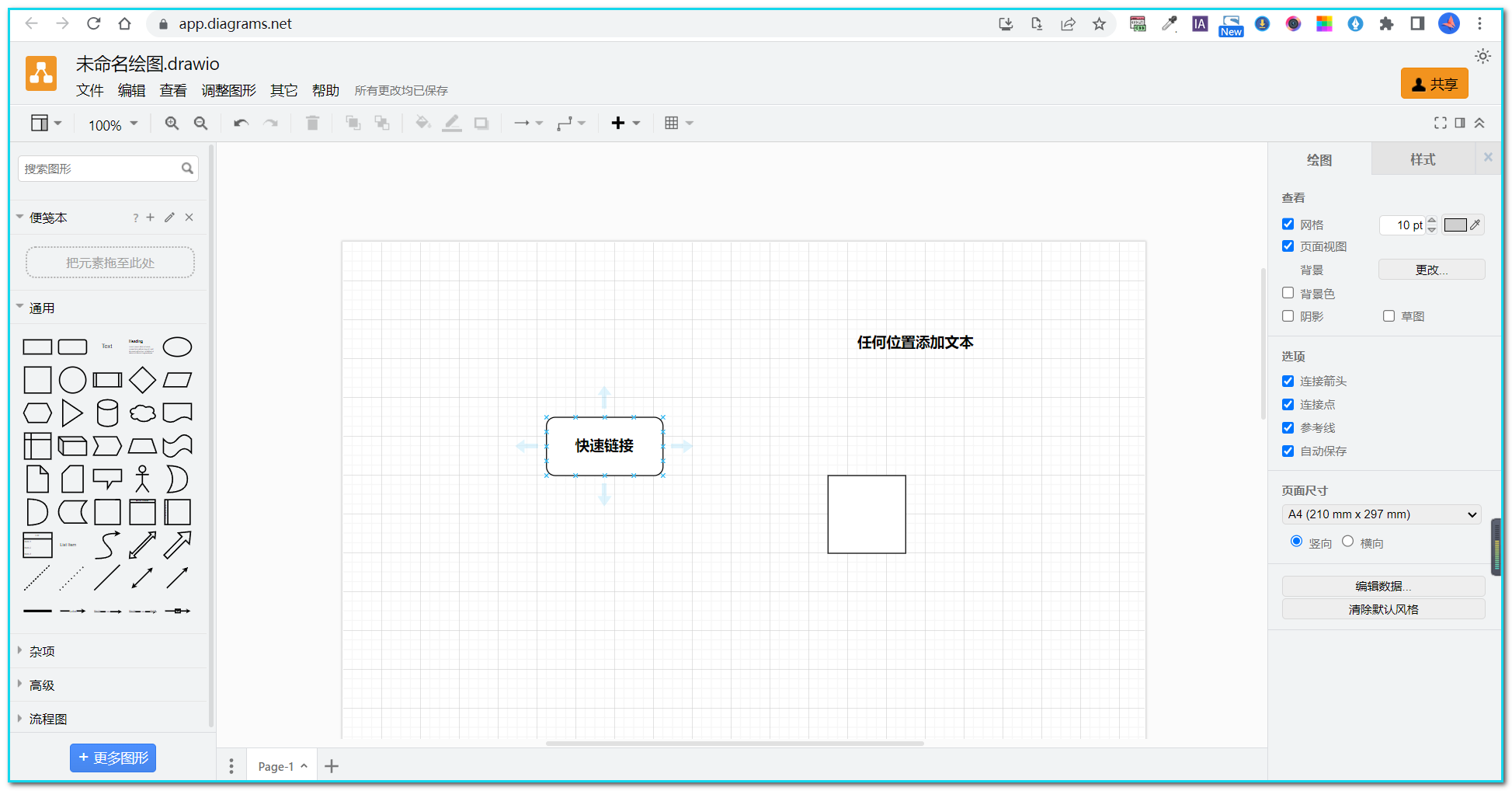Click the zoom out magnifier icon
The width and height of the screenshot is (1512, 791).
[x=200, y=124]
